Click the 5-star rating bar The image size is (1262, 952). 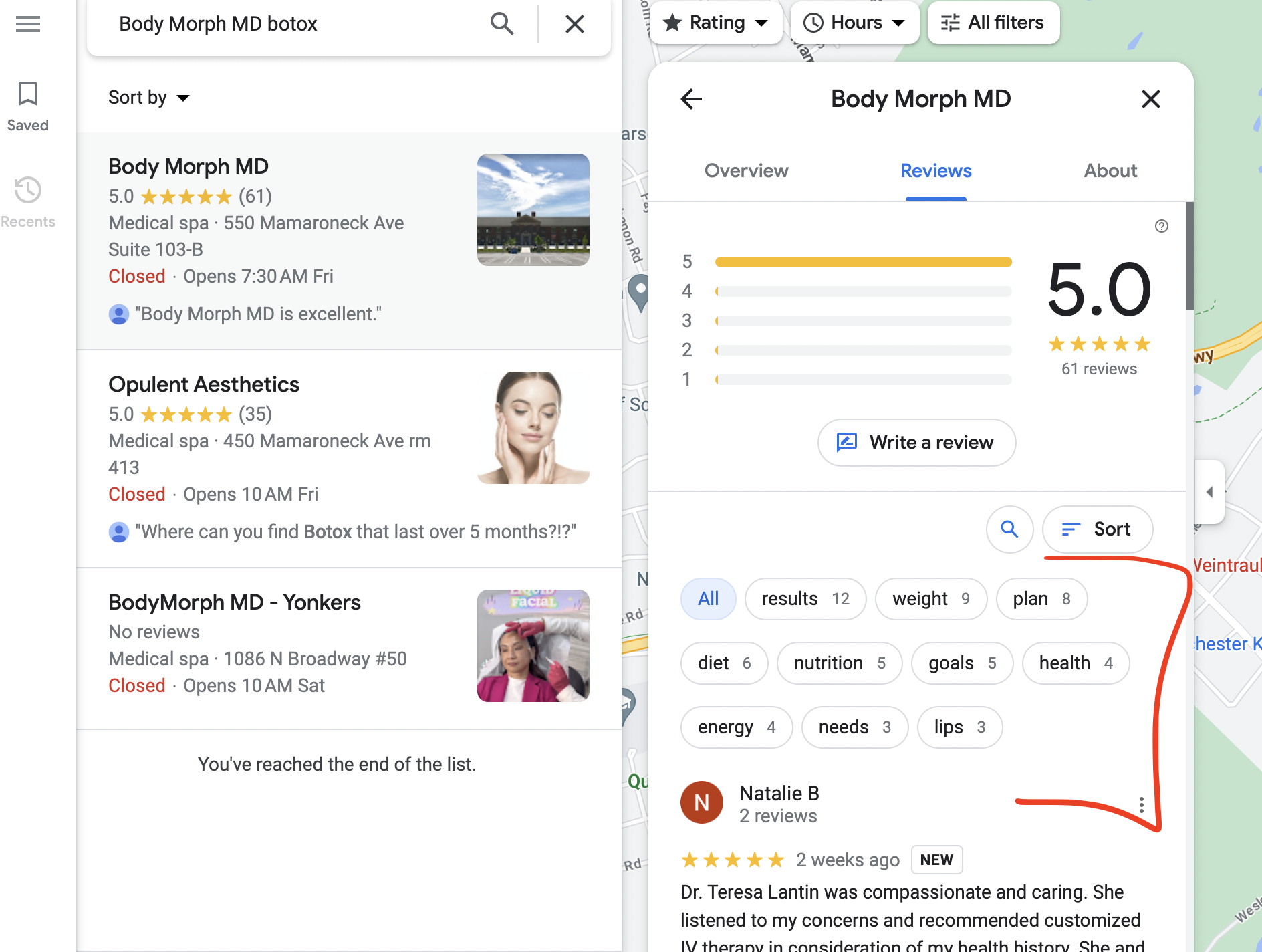tap(863, 262)
